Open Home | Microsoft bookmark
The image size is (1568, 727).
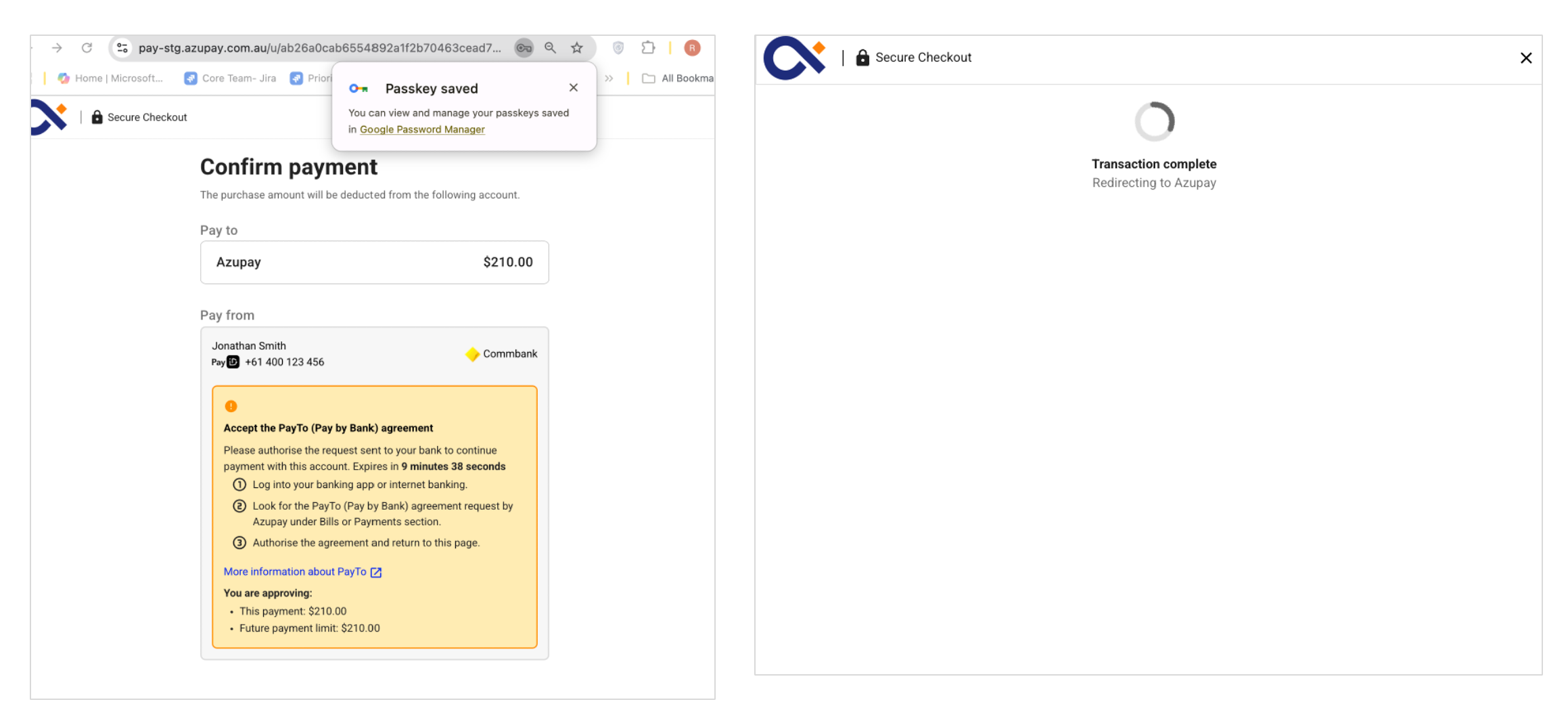point(111,79)
